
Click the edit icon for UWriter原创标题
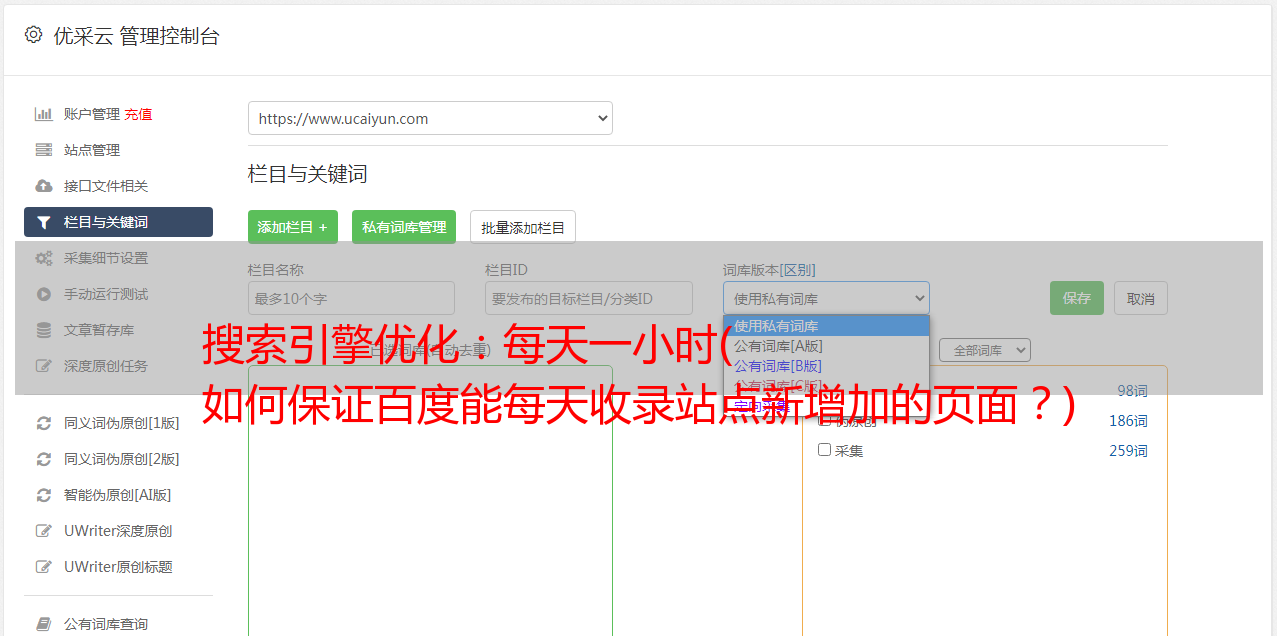[x=44, y=567]
